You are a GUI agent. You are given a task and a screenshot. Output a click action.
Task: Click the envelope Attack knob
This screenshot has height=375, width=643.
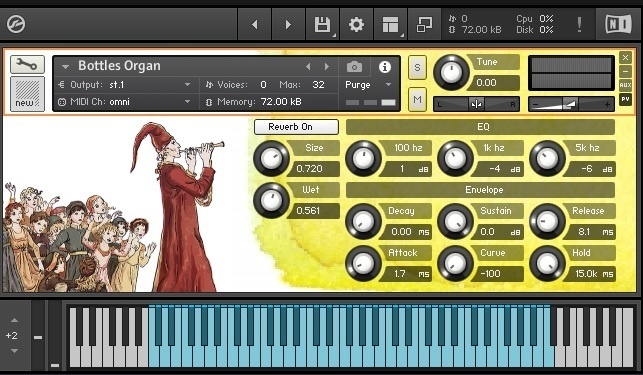(363, 263)
